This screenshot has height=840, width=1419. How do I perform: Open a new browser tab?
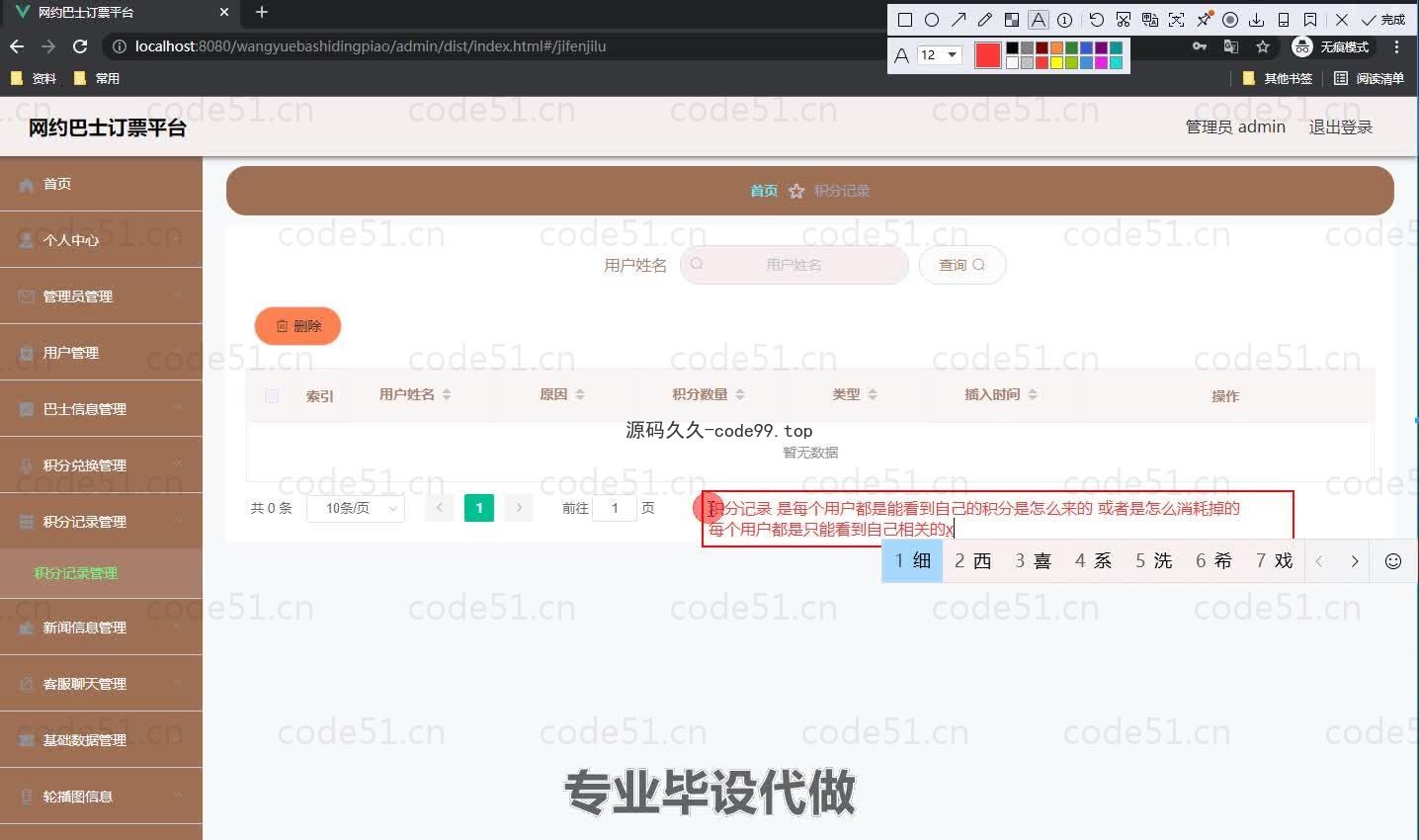(x=261, y=12)
